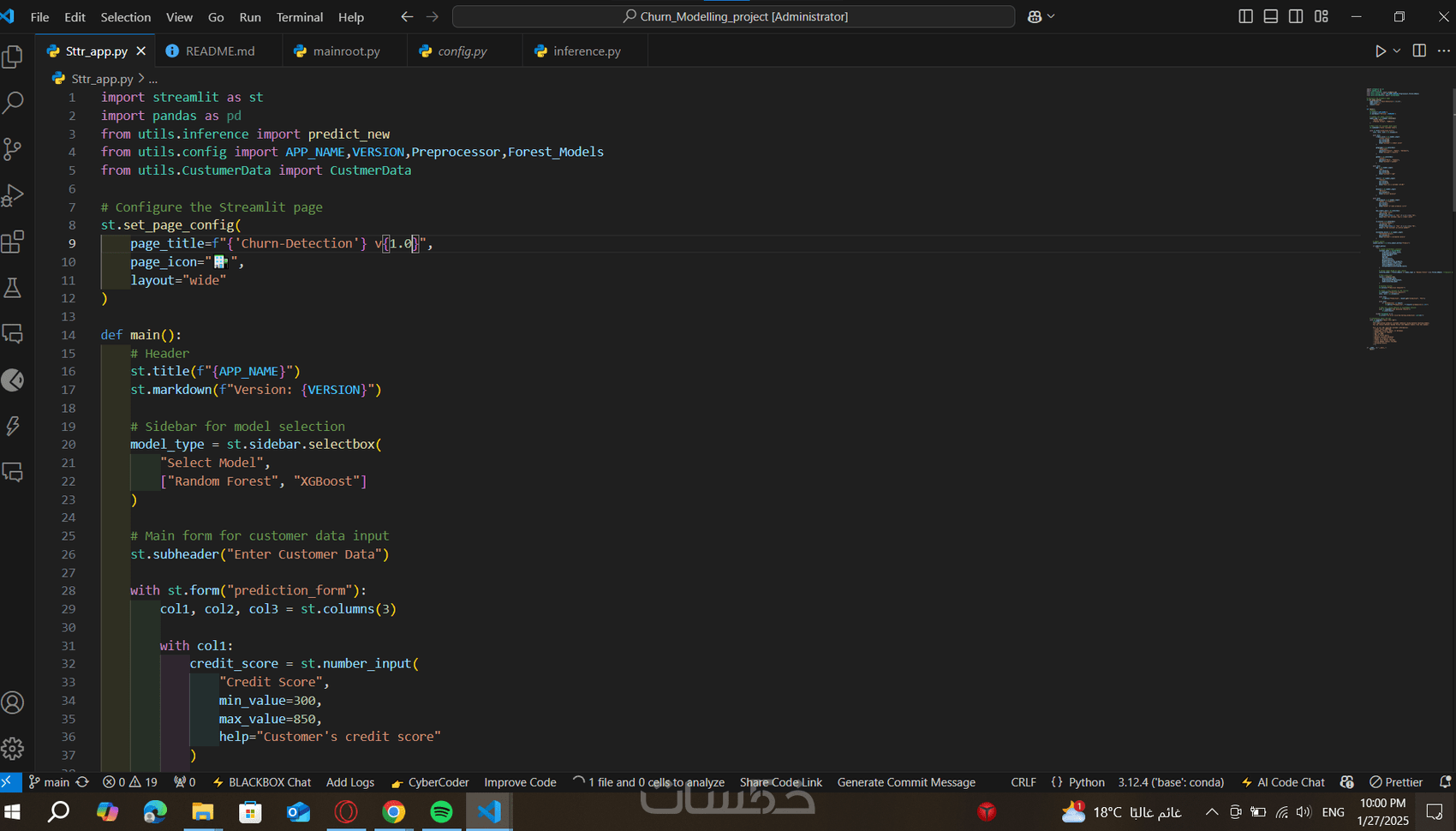Open run options dropdown arrow

1397,51
